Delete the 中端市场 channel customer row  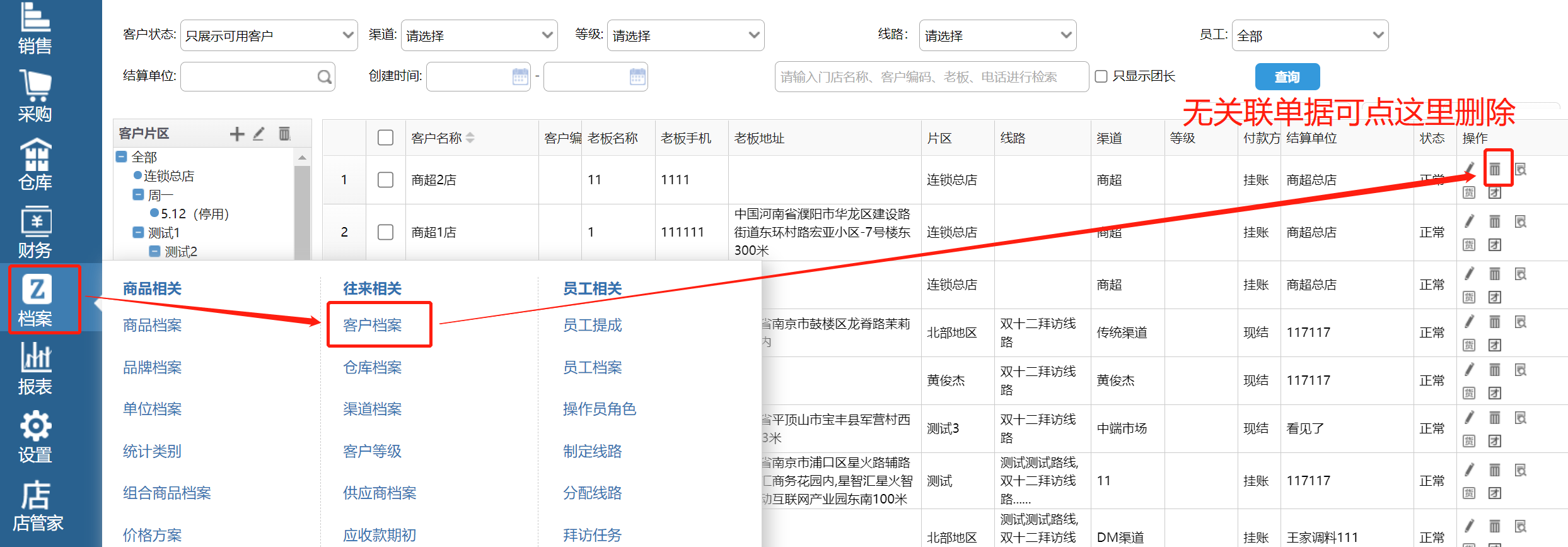coord(1495,418)
